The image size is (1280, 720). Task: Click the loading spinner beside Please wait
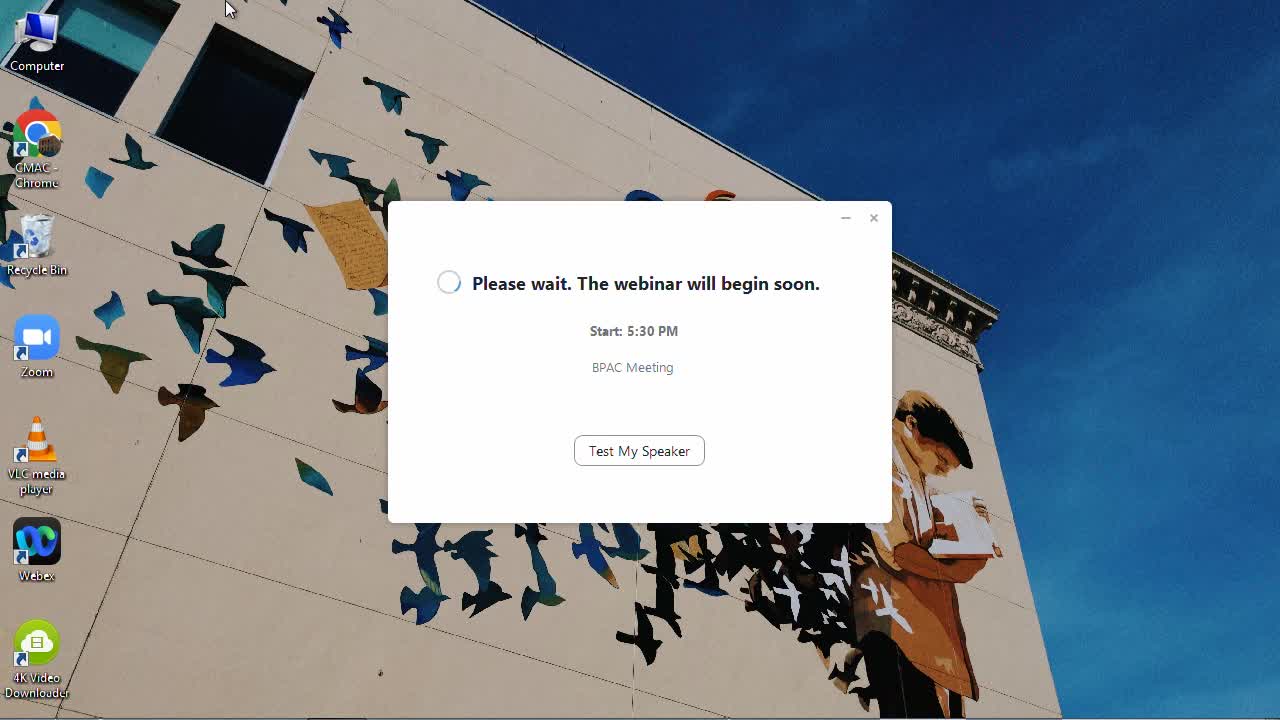coord(449,283)
